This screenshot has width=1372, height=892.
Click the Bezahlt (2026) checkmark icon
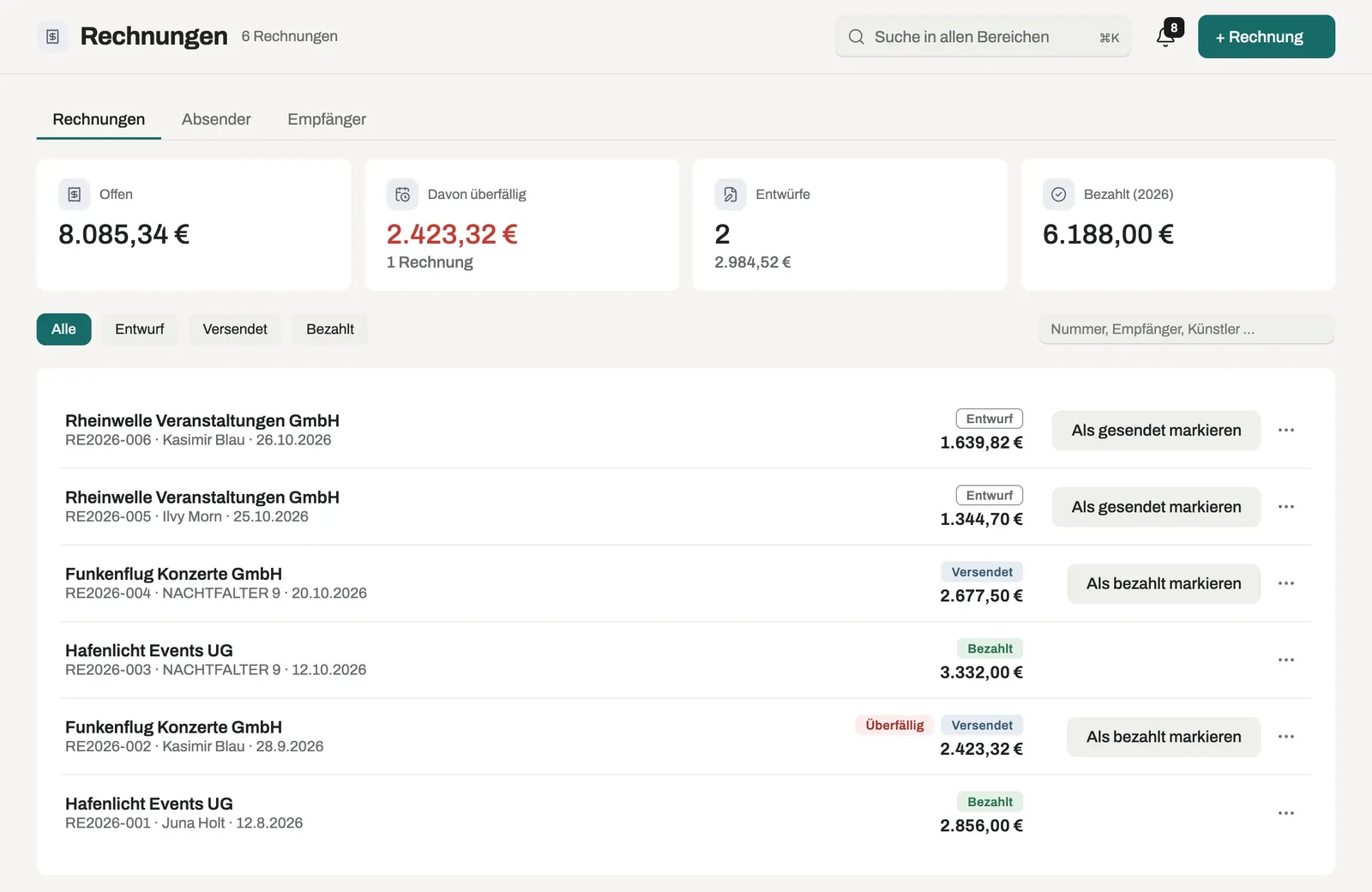point(1058,195)
